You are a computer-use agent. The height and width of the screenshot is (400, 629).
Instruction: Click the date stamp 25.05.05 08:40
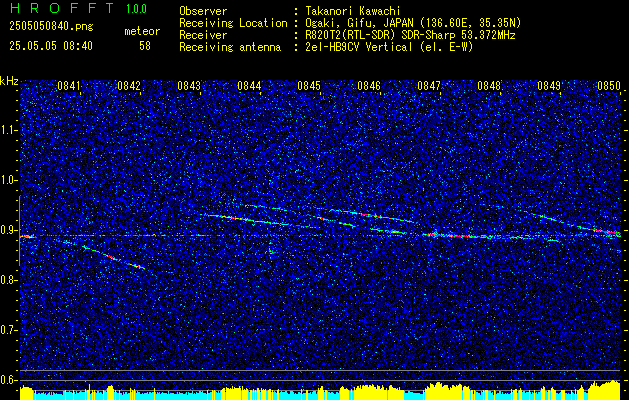coord(51,46)
